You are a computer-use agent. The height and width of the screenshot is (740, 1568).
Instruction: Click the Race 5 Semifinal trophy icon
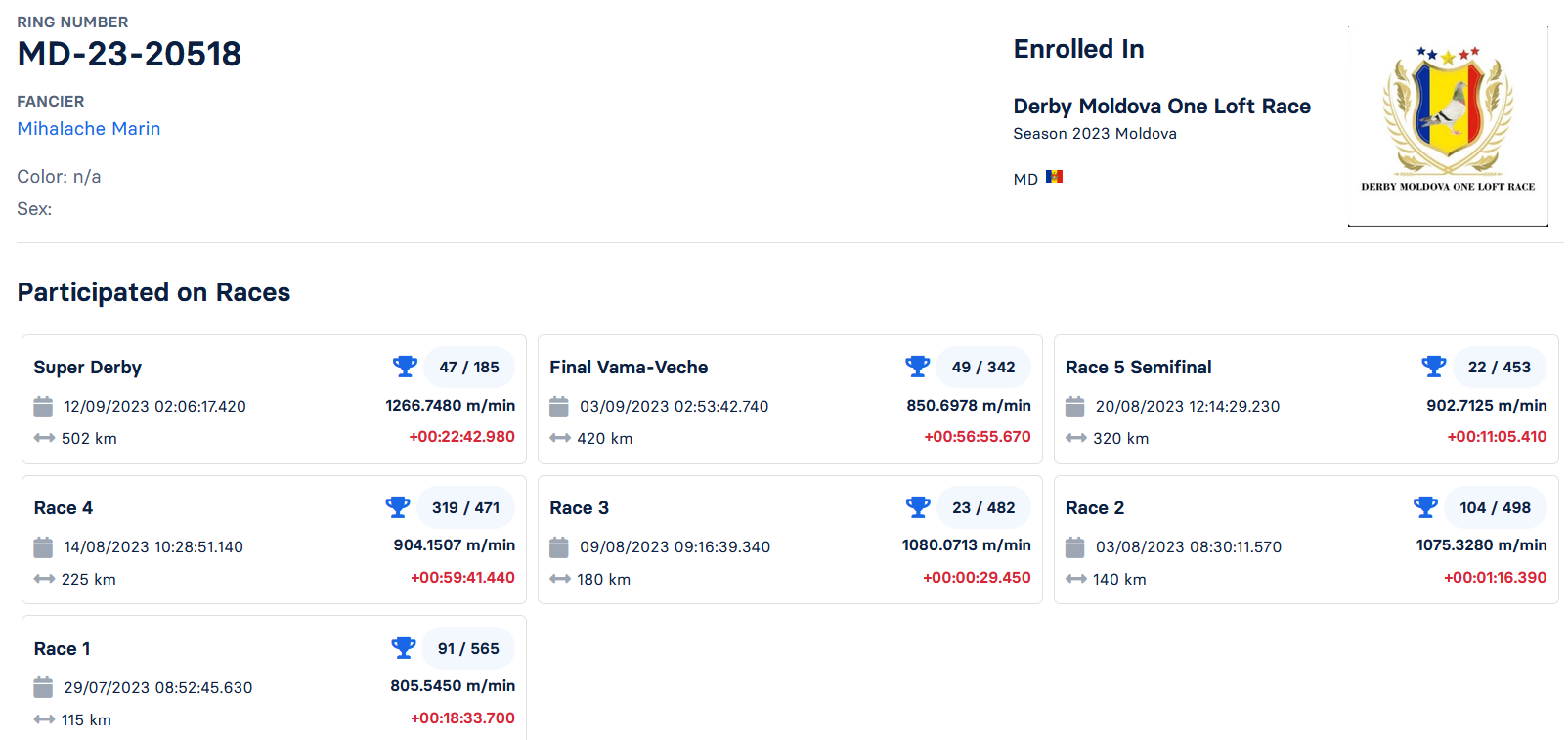1433,367
